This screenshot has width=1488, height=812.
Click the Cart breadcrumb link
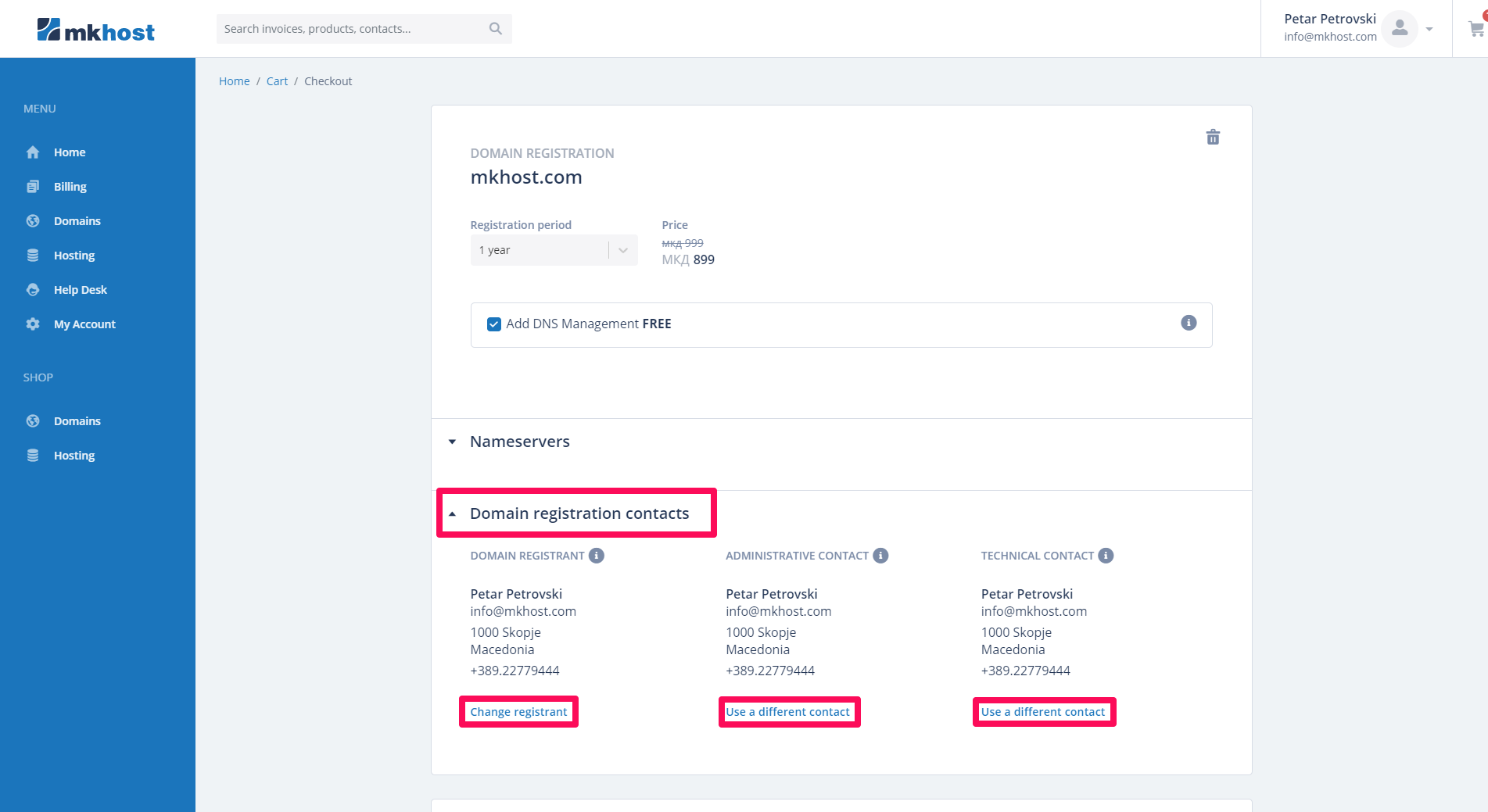(277, 81)
